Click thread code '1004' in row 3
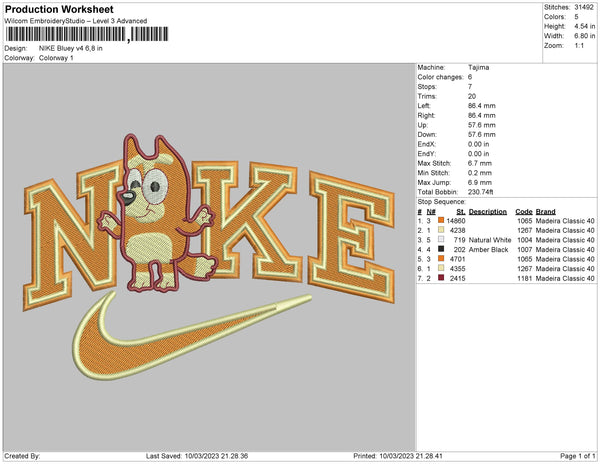The image size is (600, 464). click(x=524, y=240)
